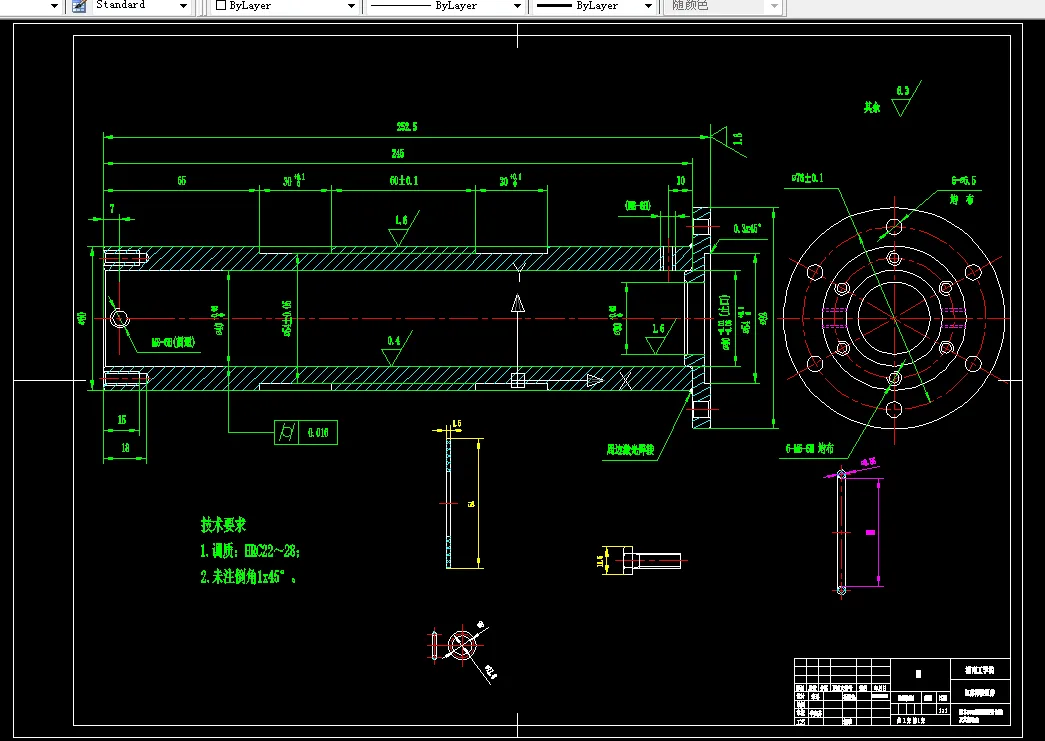The height and width of the screenshot is (741, 1045).
Task: Open the 随颜色 plot style dropdown
Action: coord(724,5)
